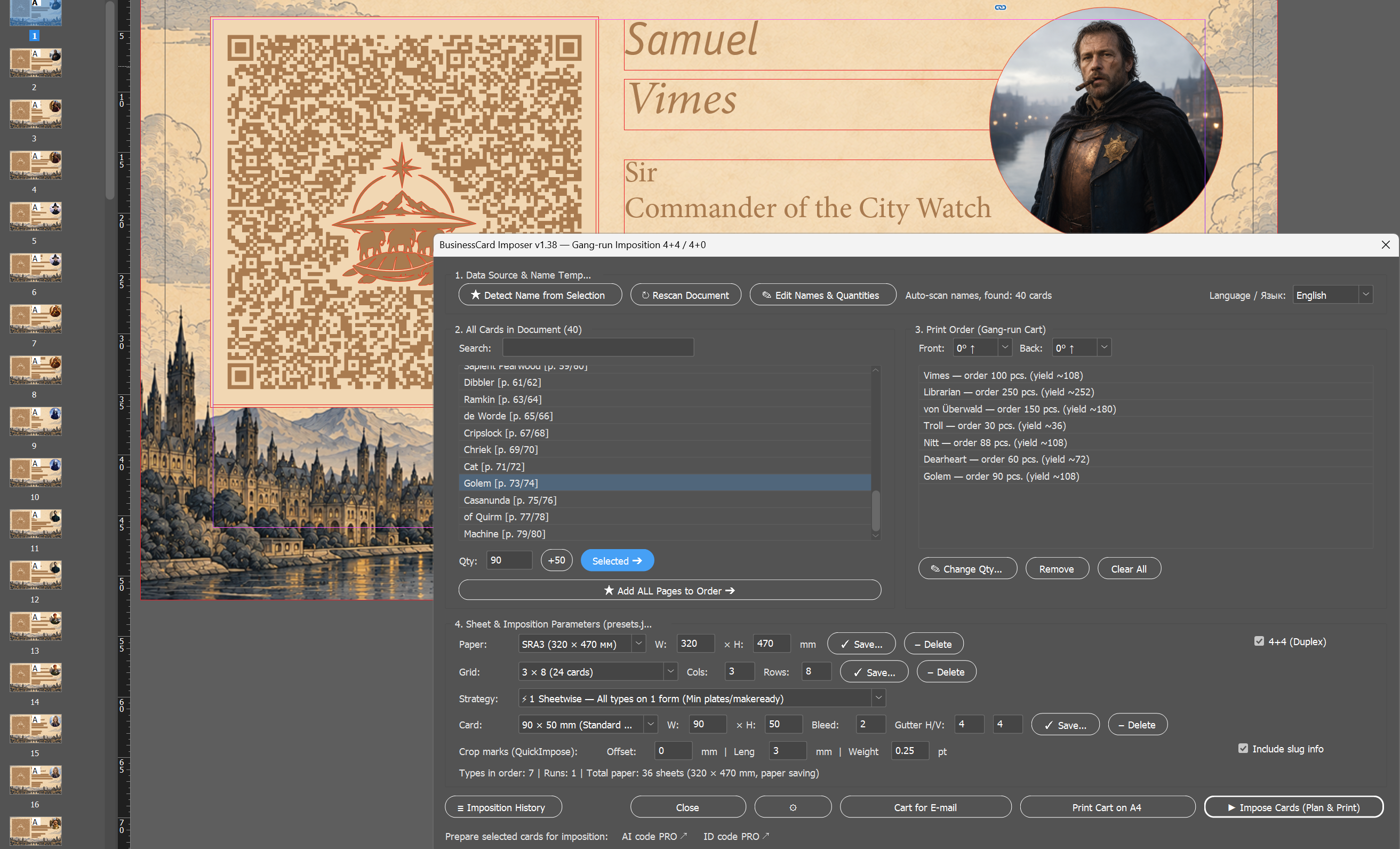Click the +50 quantity button
This screenshot has height=849, width=1400.
[556, 560]
